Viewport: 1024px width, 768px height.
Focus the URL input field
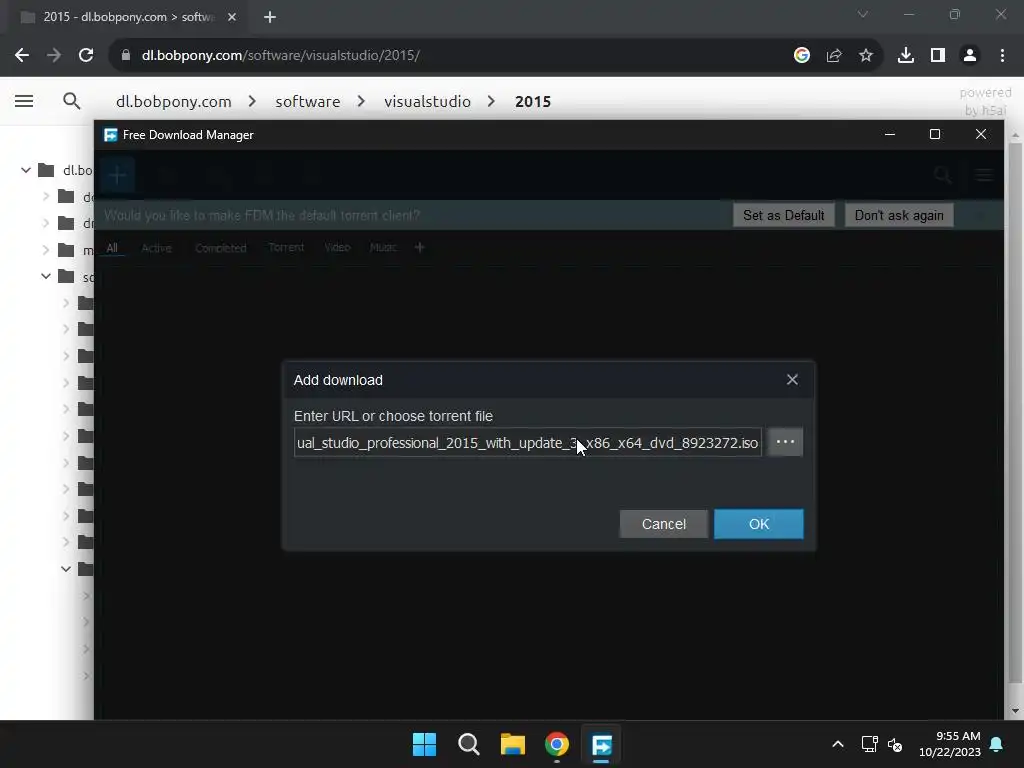528,443
